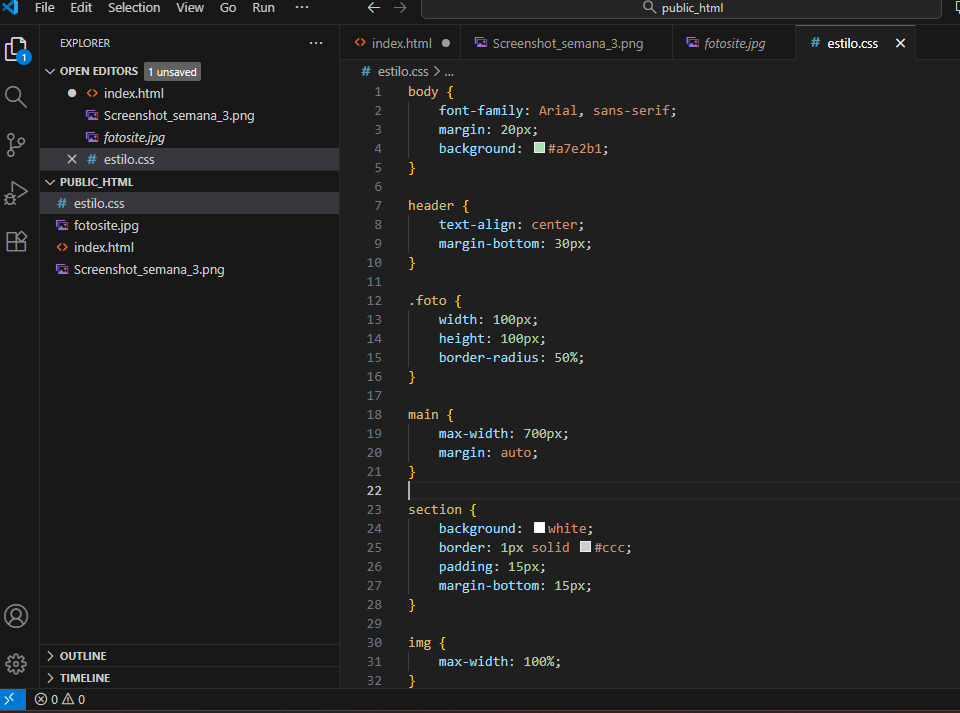This screenshot has height=713, width=960.
Task: Expand the TIMELINE panel
Action: [x=84, y=678]
